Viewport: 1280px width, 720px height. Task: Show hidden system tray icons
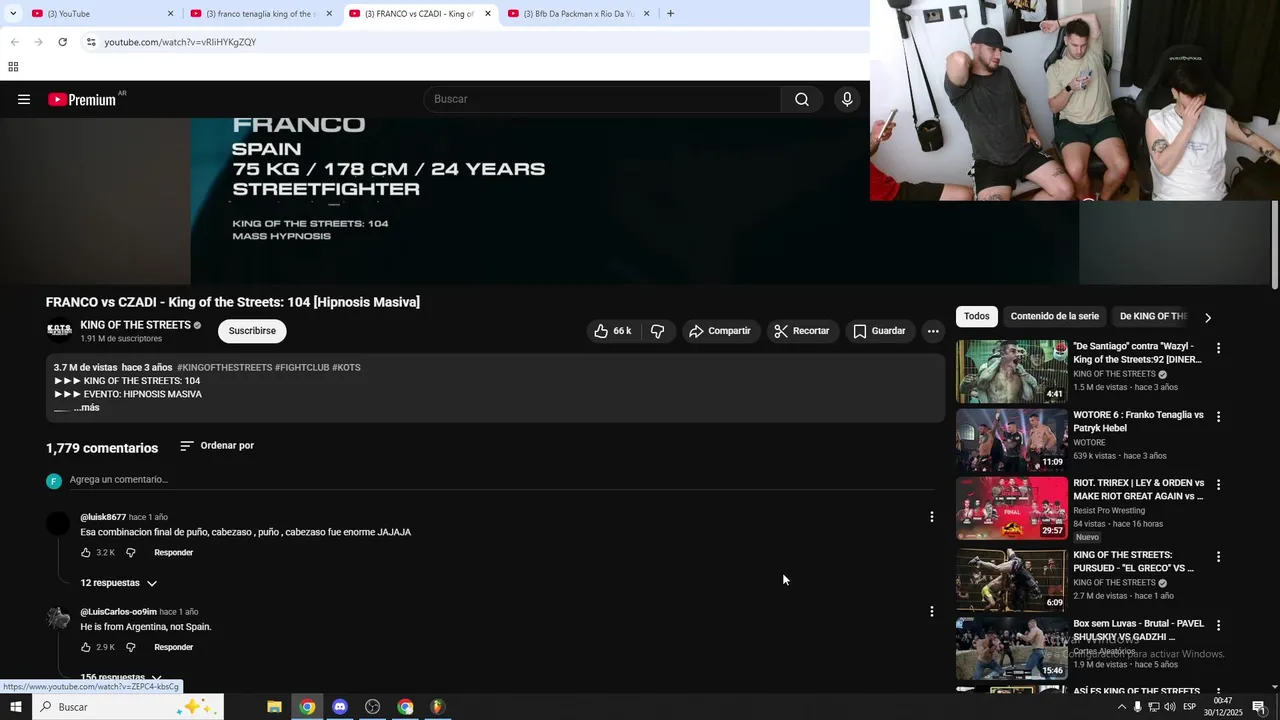pyautogui.click(x=1121, y=707)
